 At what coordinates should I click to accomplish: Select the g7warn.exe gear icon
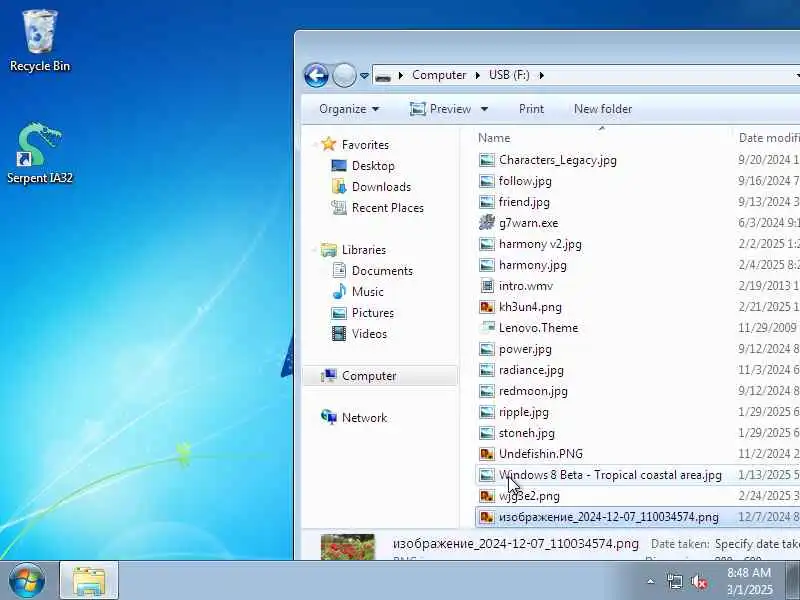(487, 223)
